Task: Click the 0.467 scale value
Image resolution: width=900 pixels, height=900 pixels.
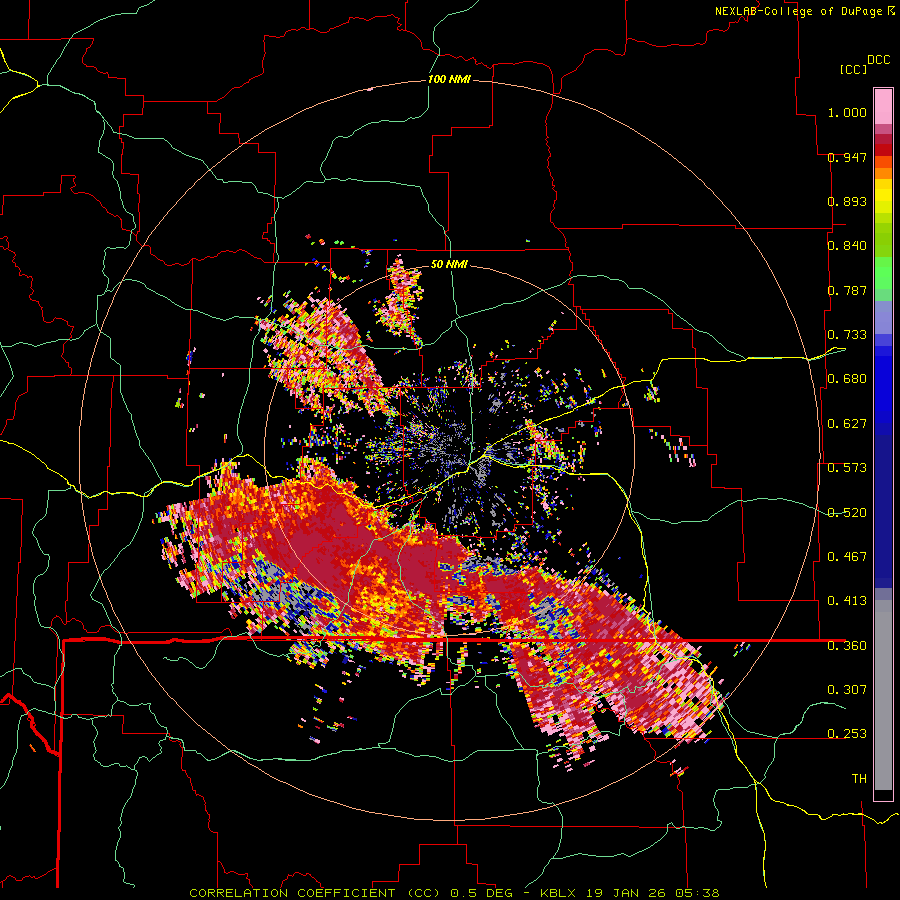Action: pos(847,557)
